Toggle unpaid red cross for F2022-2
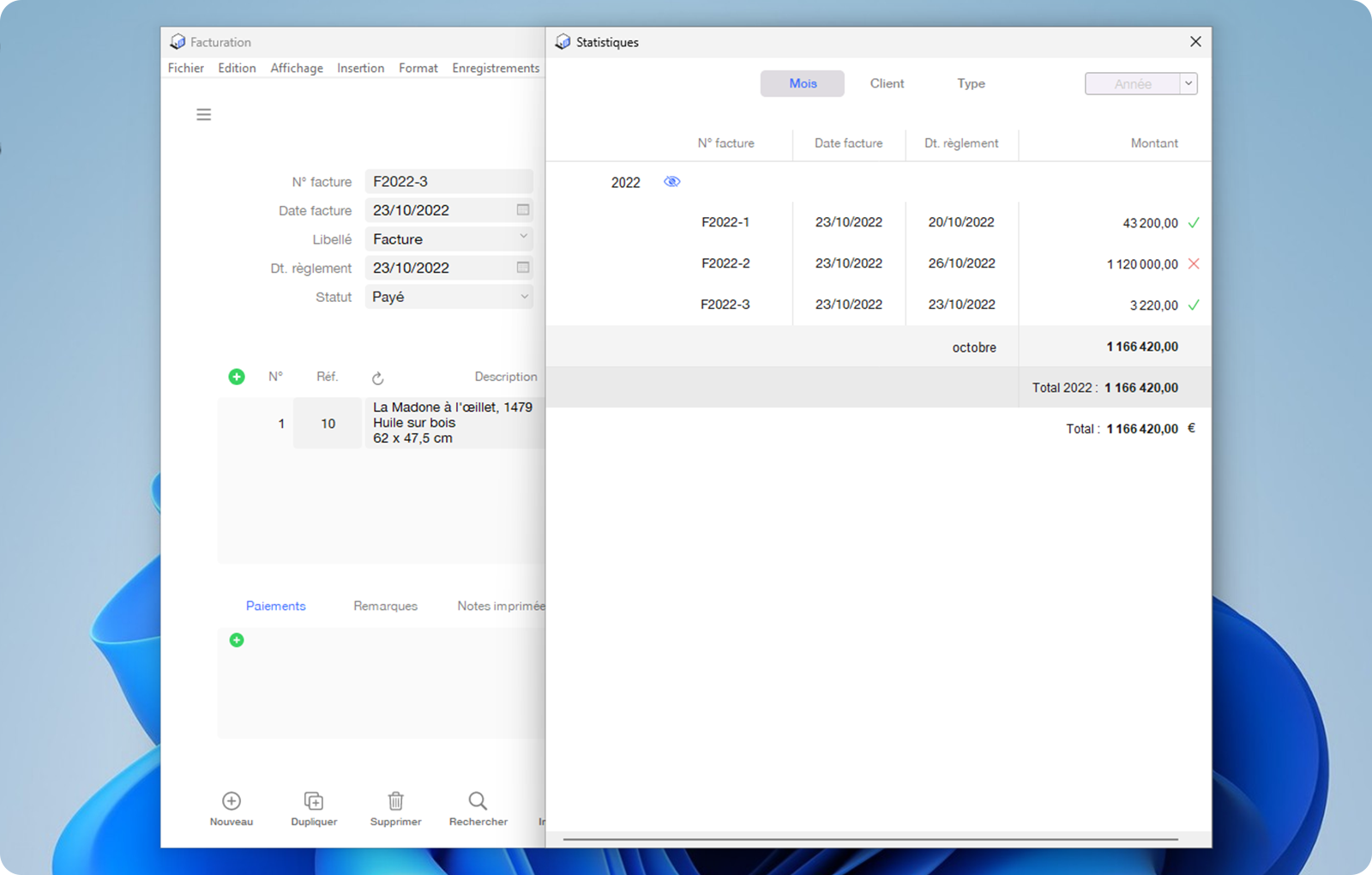 point(1193,264)
